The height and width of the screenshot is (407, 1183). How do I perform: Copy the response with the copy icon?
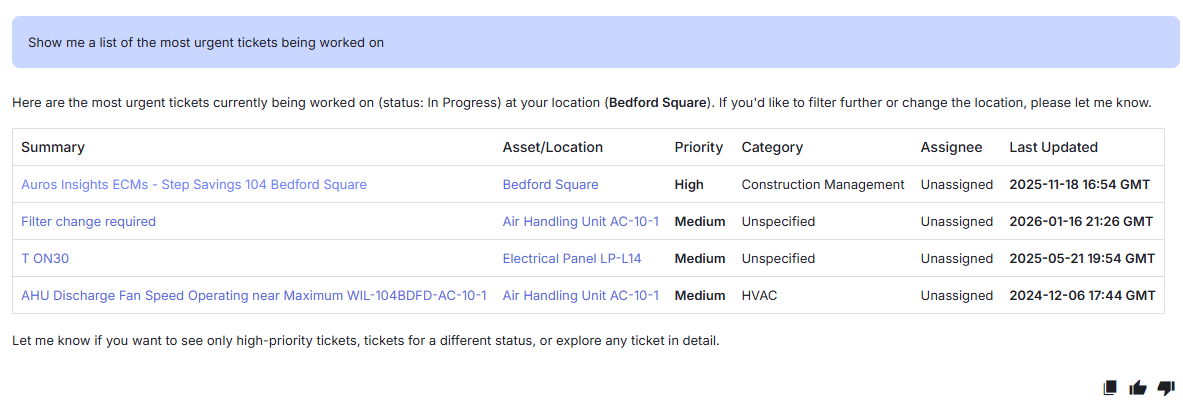click(1110, 388)
